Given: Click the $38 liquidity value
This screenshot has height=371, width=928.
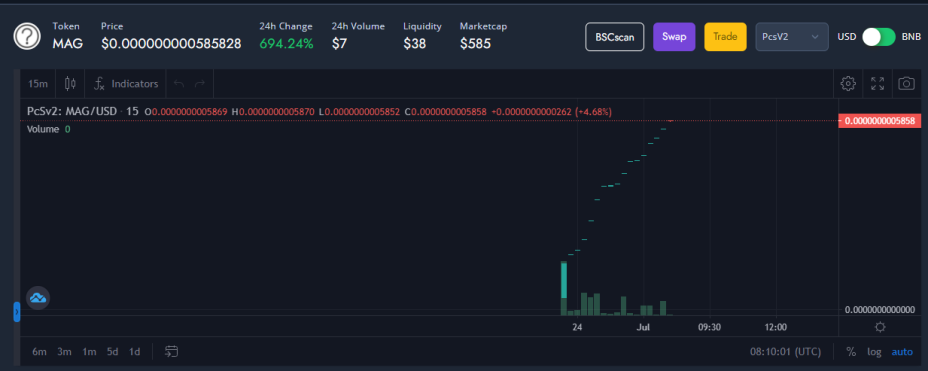Looking at the screenshot, I should tap(414, 43).
